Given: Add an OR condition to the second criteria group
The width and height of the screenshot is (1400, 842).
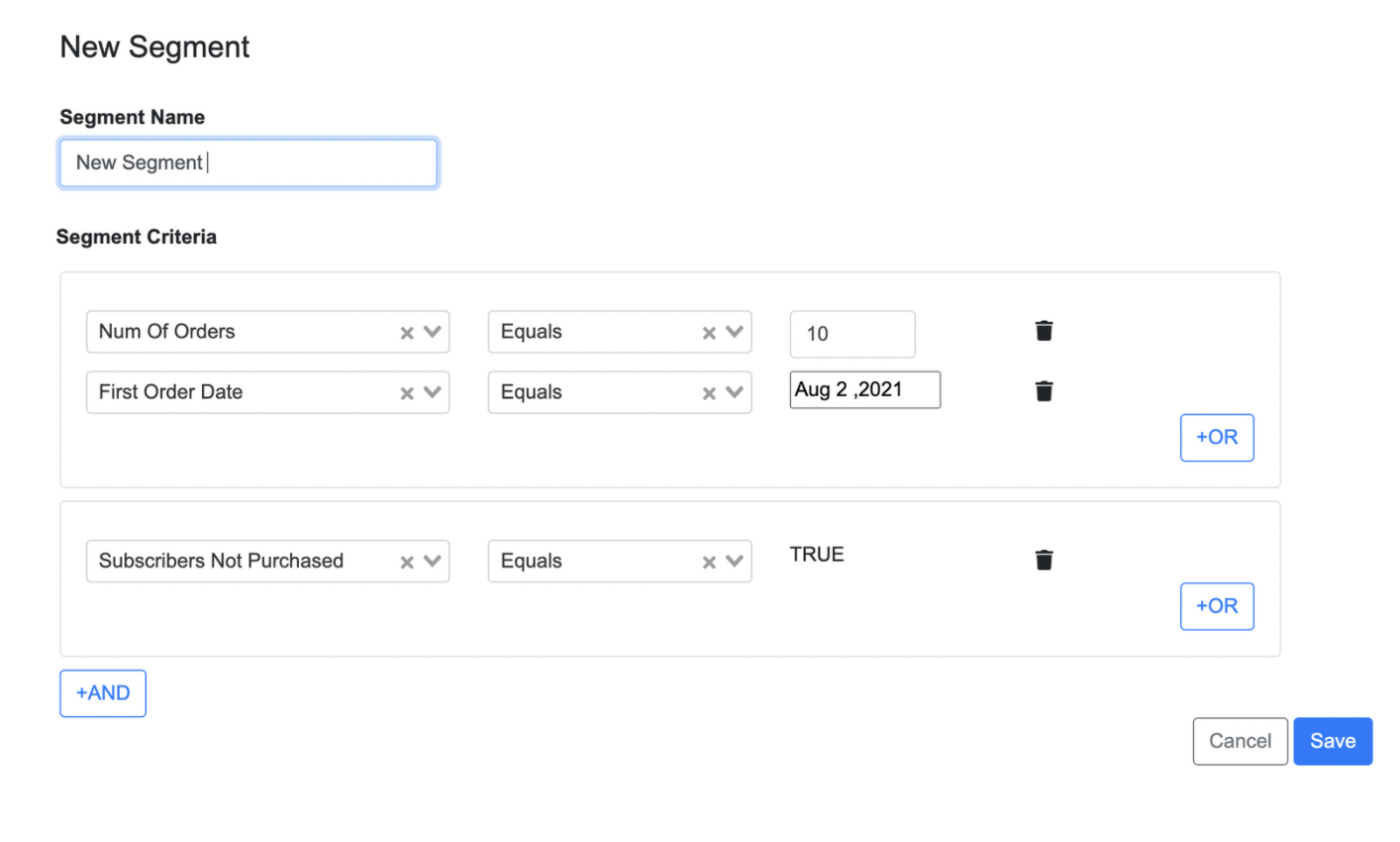Looking at the screenshot, I should point(1217,606).
